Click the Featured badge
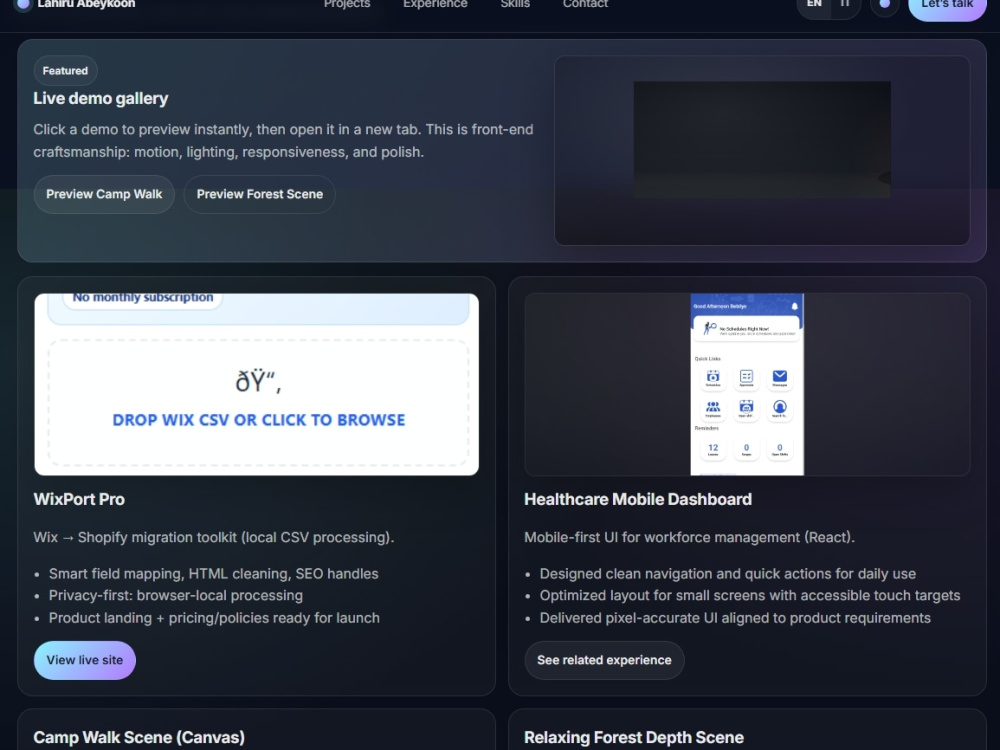Screen dimensions: 1000x750 click(x=65, y=71)
